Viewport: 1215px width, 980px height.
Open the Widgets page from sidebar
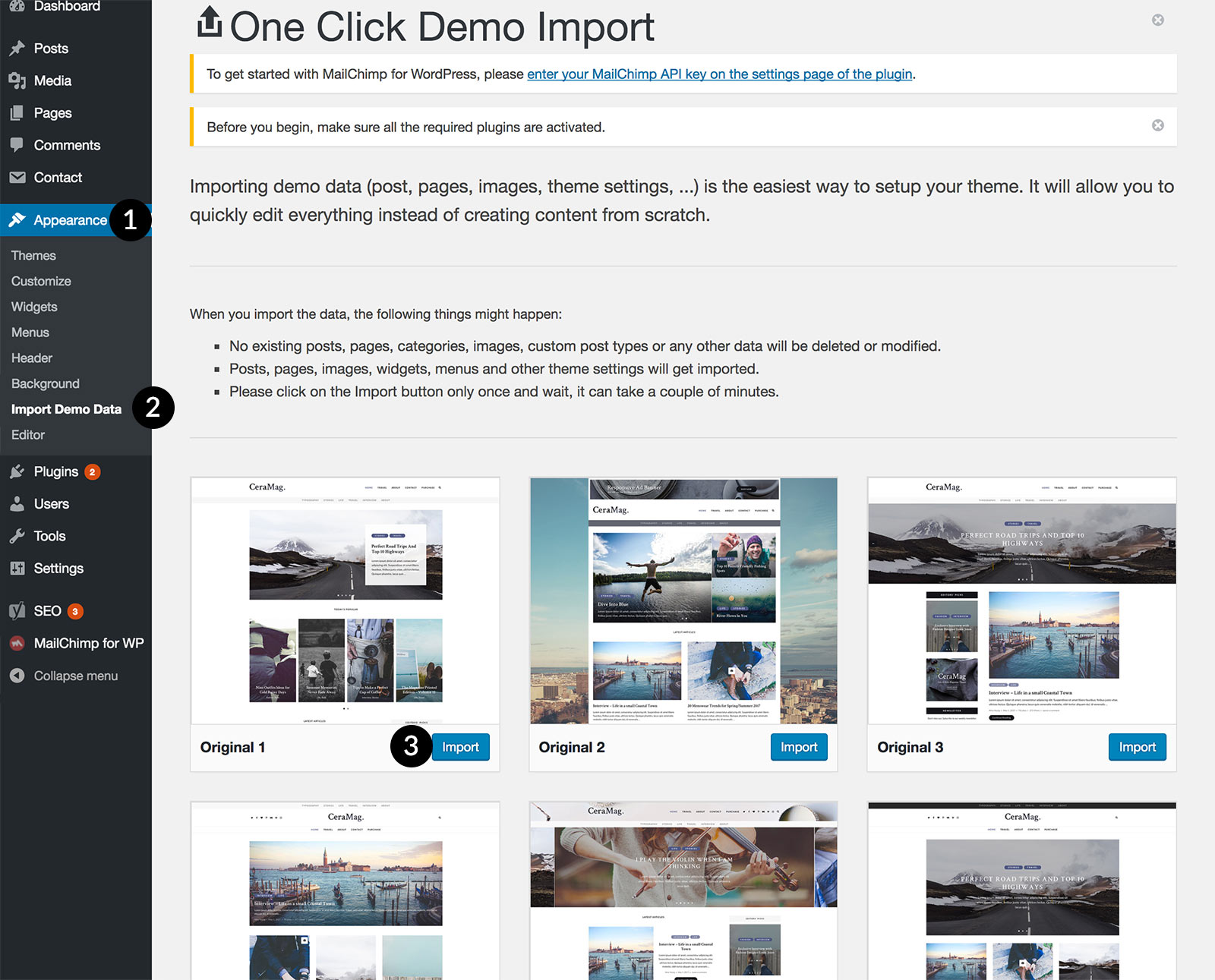(x=34, y=307)
